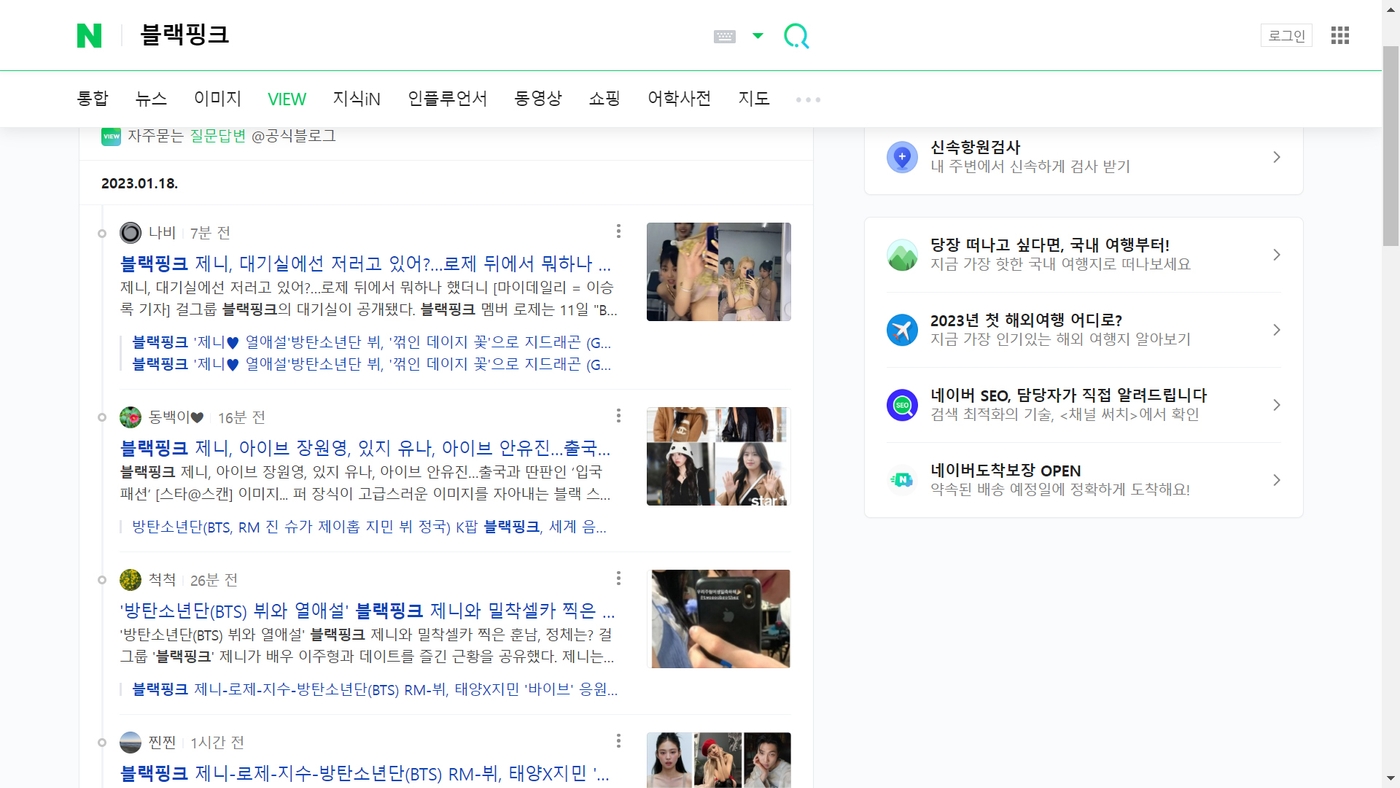
Task: Open 당장 떠나고 싶다면, 국내 여행부터 link
Action: pos(1050,245)
